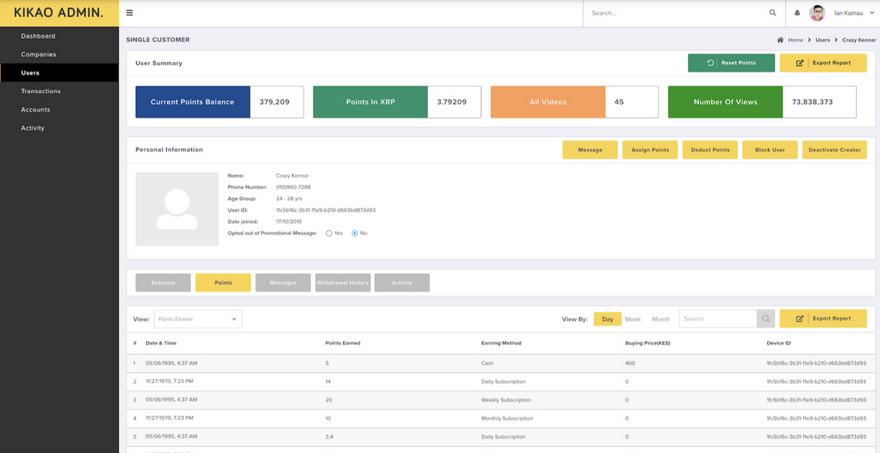Click the customer profile picture placeholder
This screenshot has width=880, height=453.
point(177,209)
